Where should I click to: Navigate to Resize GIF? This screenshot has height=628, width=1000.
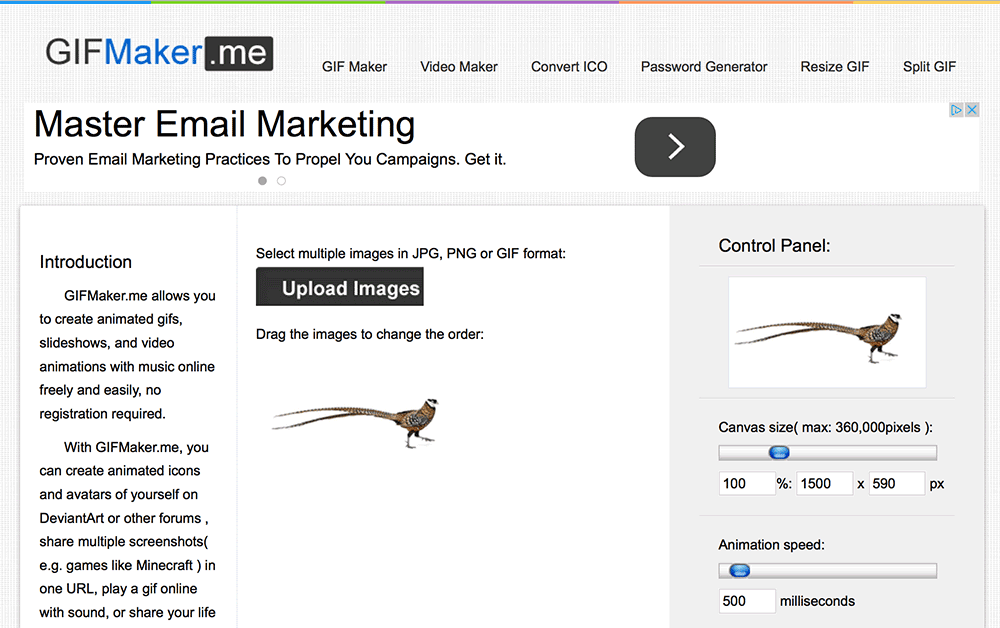[835, 67]
